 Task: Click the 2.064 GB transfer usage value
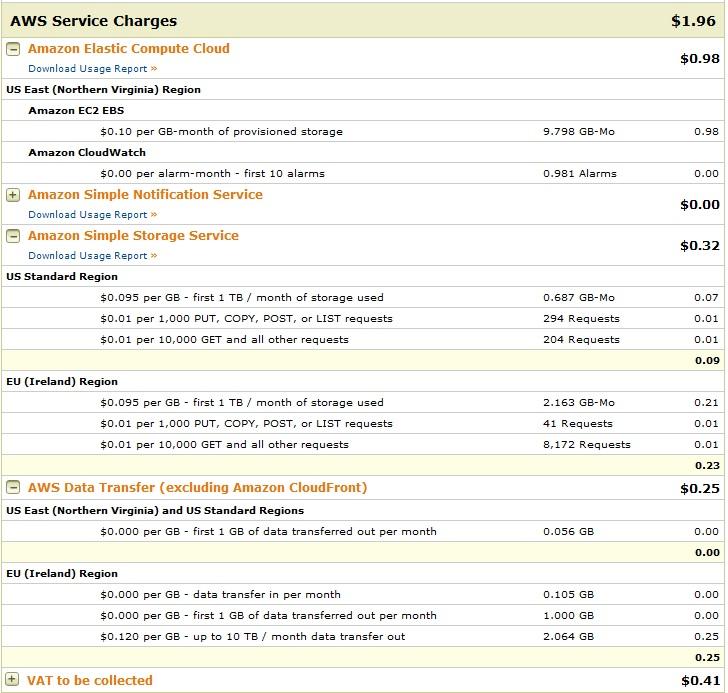point(569,636)
